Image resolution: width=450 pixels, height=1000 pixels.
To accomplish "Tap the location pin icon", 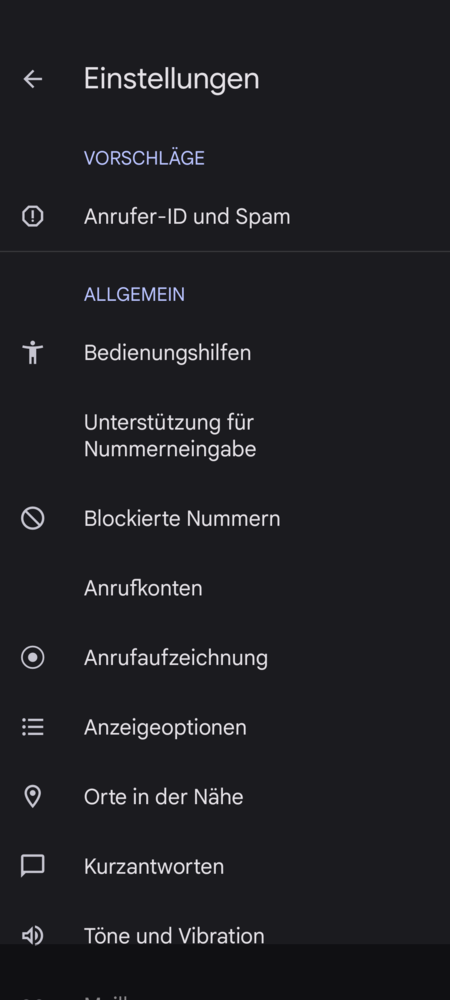I will [33, 797].
